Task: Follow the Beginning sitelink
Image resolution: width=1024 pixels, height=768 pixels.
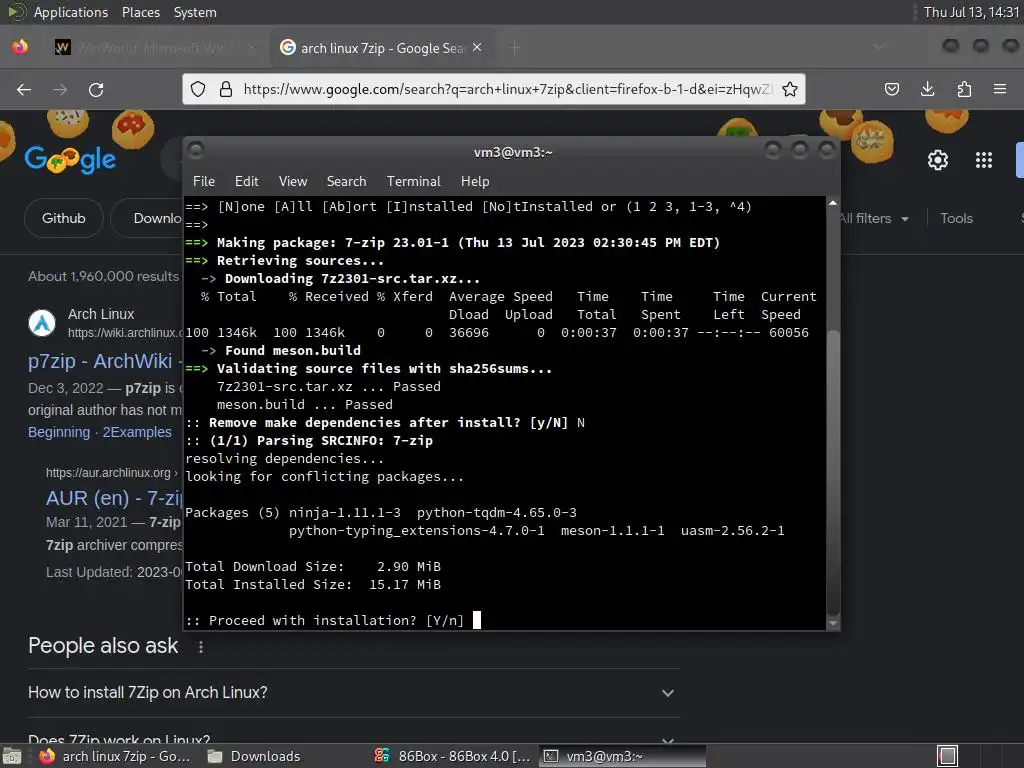Action: coord(59,432)
